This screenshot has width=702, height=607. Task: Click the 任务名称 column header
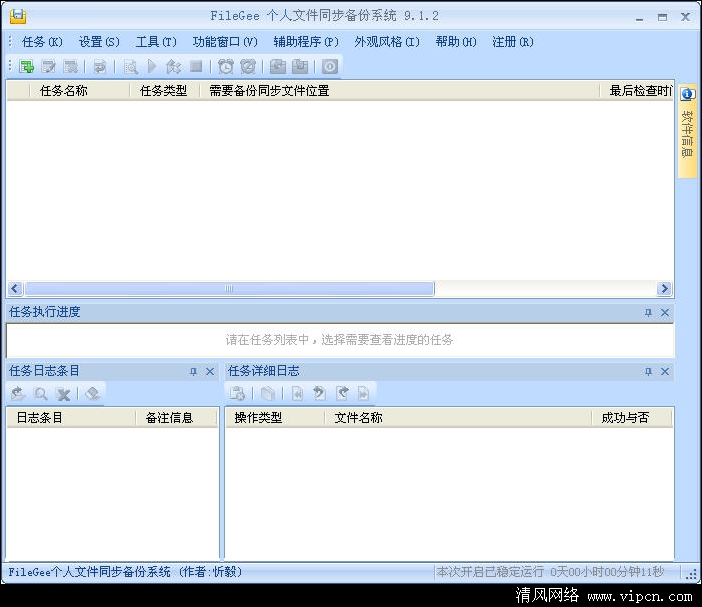(x=64, y=91)
